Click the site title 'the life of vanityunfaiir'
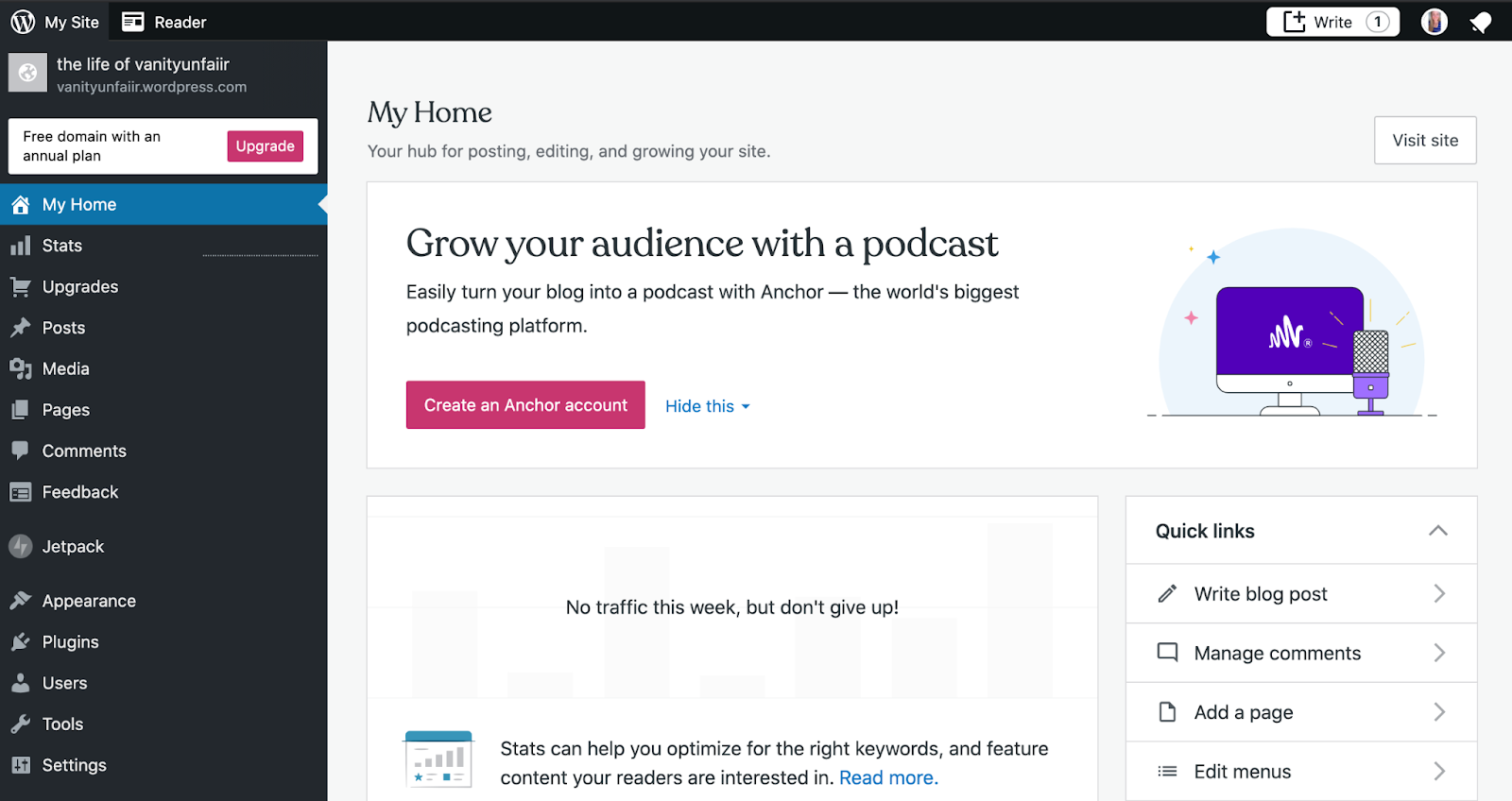The width and height of the screenshot is (1512, 801). pyautogui.click(x=143, y=64)
